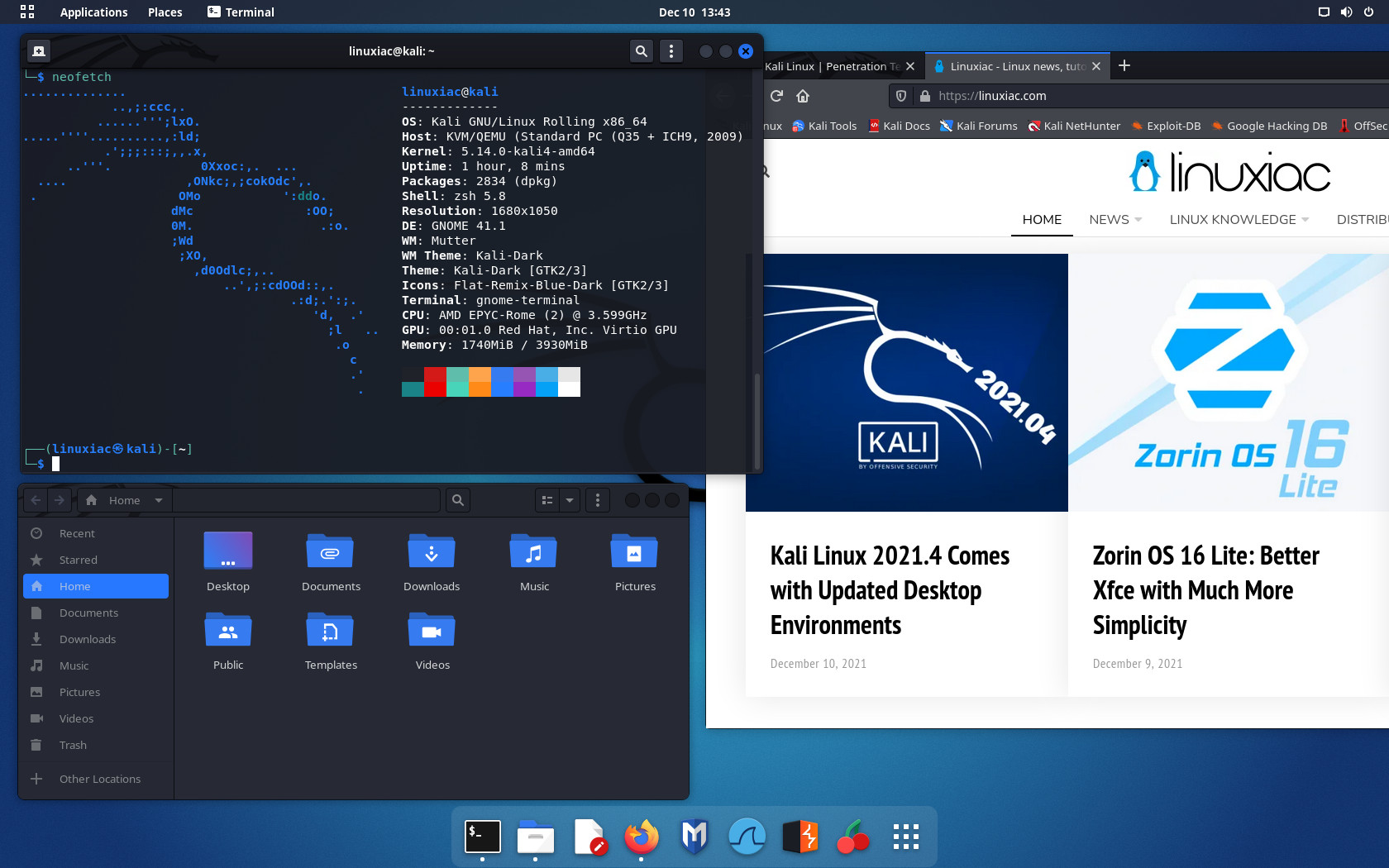Screen dimensions: 1389x868
Task: Search in terminal window
Action: coord(641,51)
